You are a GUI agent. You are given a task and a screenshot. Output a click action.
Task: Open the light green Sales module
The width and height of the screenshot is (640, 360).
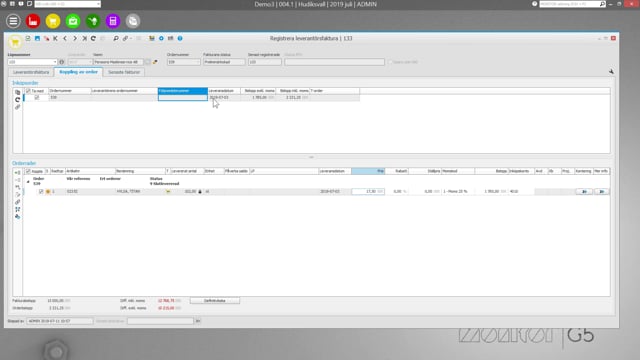point(73,21)
